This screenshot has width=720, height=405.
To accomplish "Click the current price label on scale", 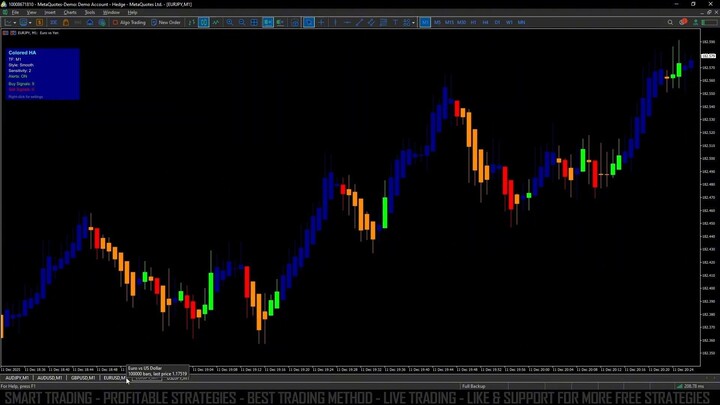I will [708, 56].
